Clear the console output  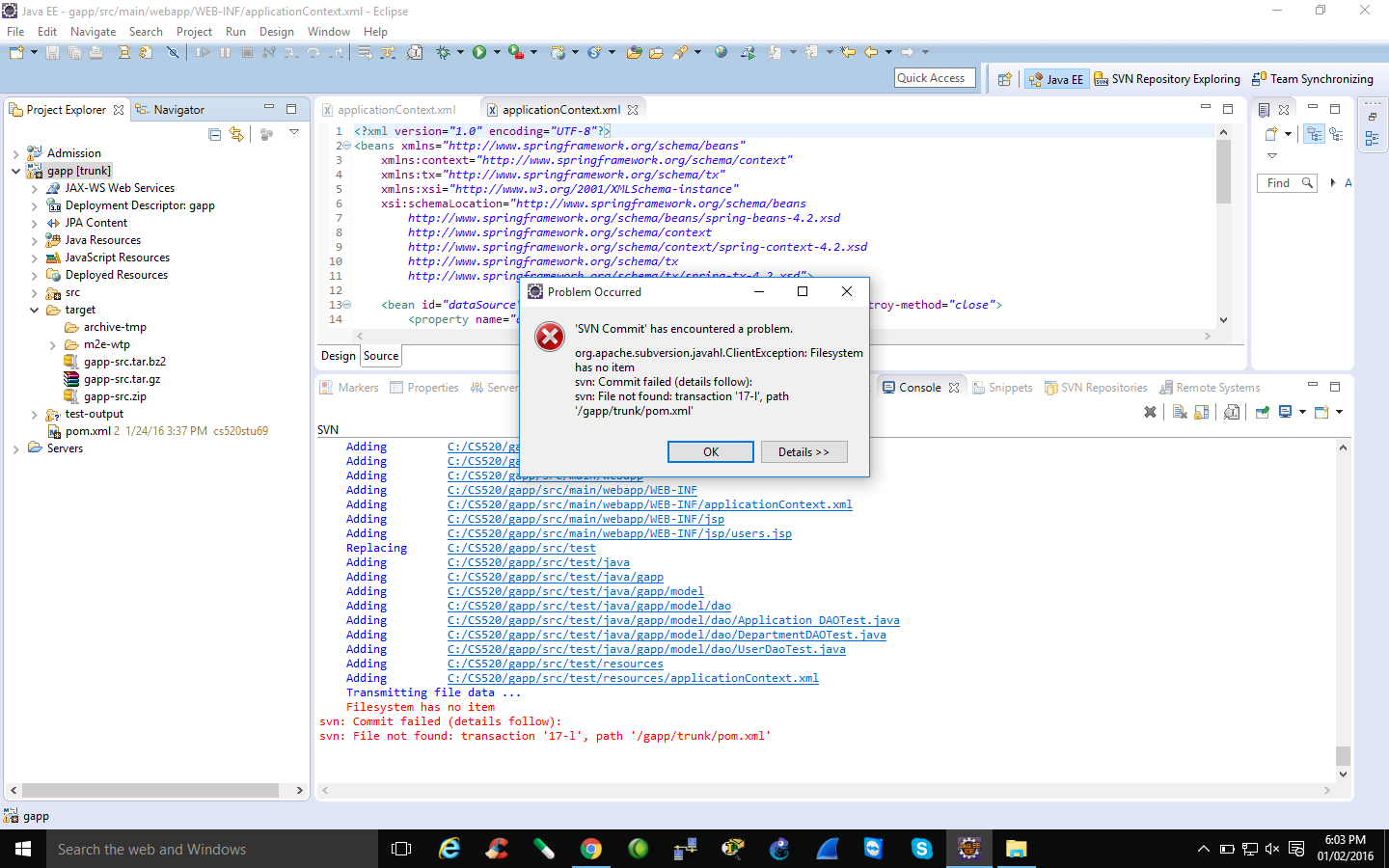[1180, 412]
